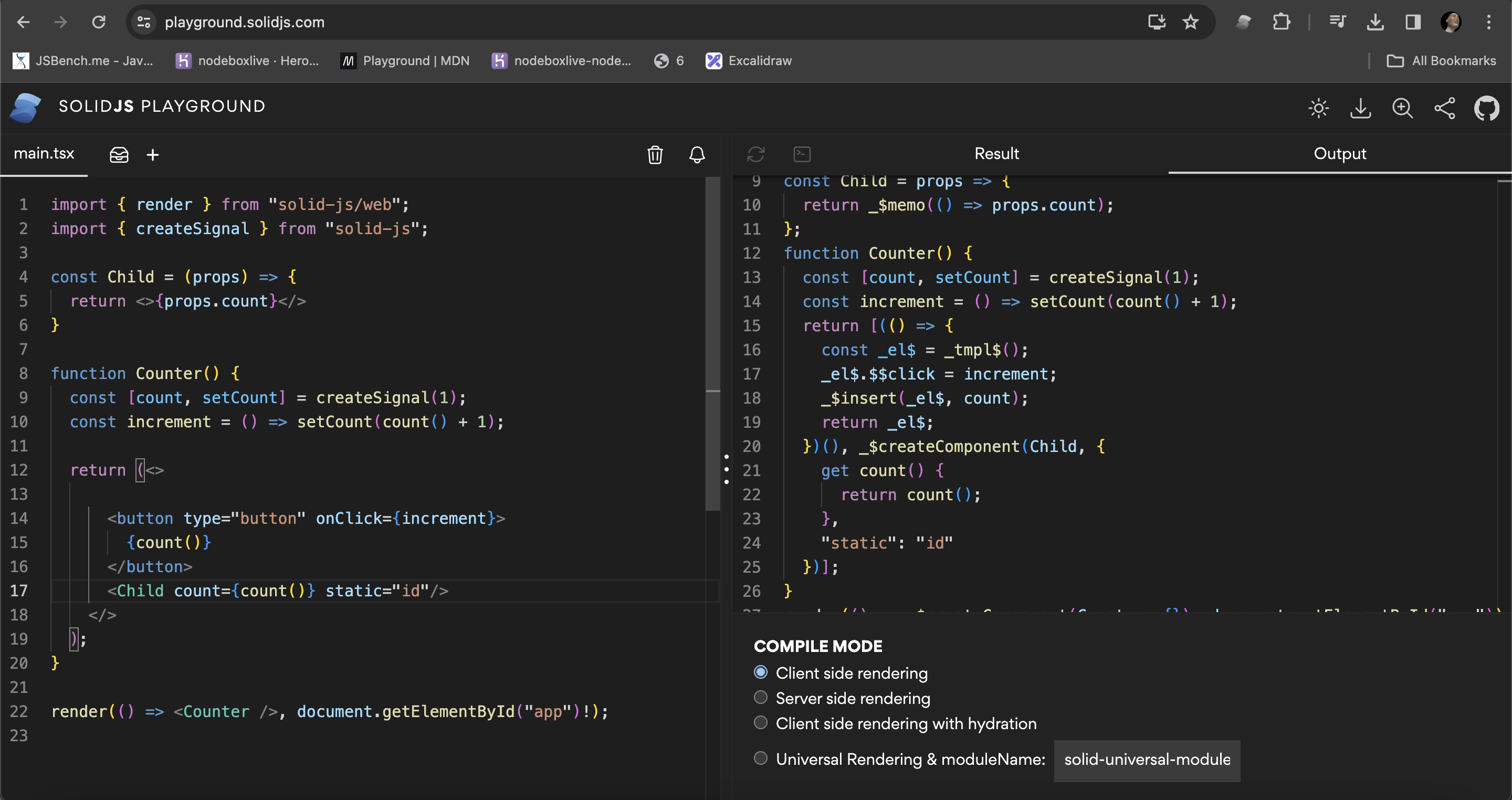Open notifications via the bell icon
This screenshot has height=800, width=1512.
click(697, 155)
